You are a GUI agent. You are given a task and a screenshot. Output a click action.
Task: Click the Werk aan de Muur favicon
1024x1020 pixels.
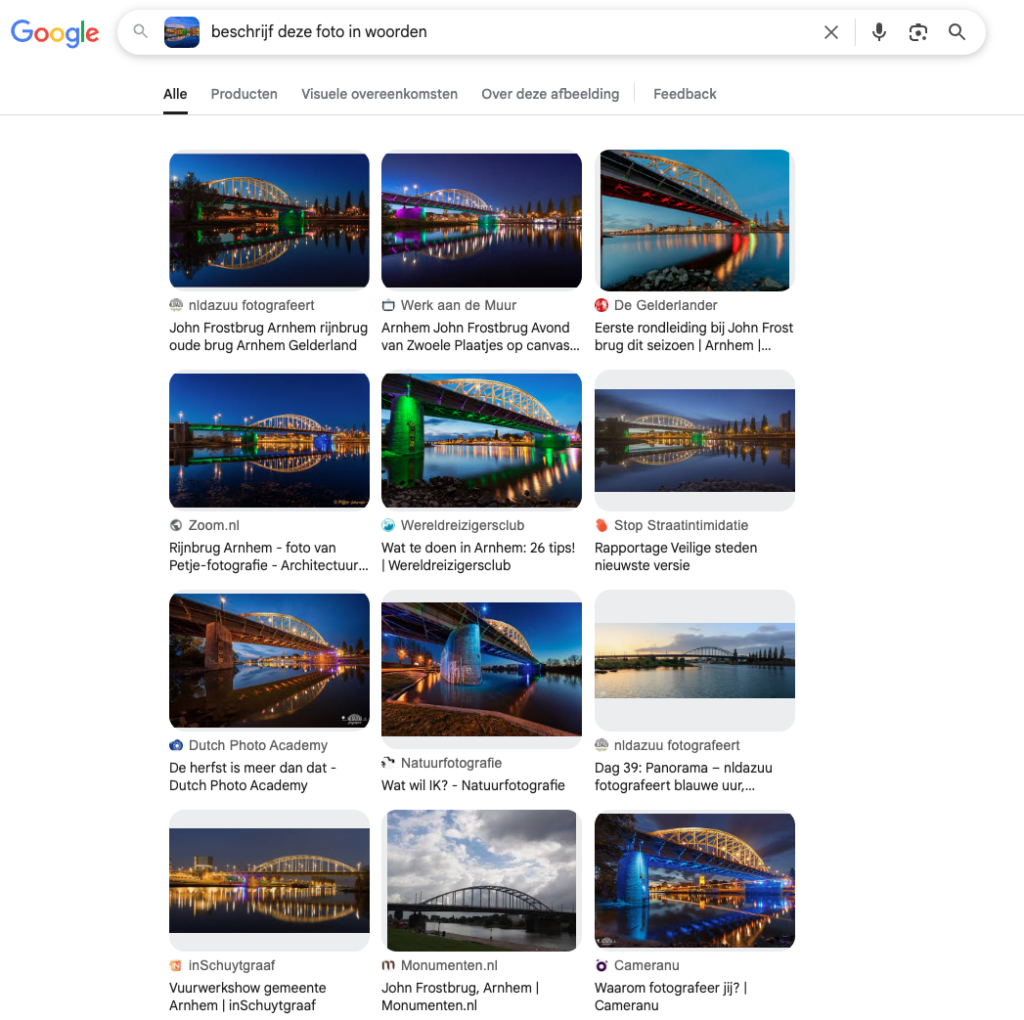tap(388, 305)
